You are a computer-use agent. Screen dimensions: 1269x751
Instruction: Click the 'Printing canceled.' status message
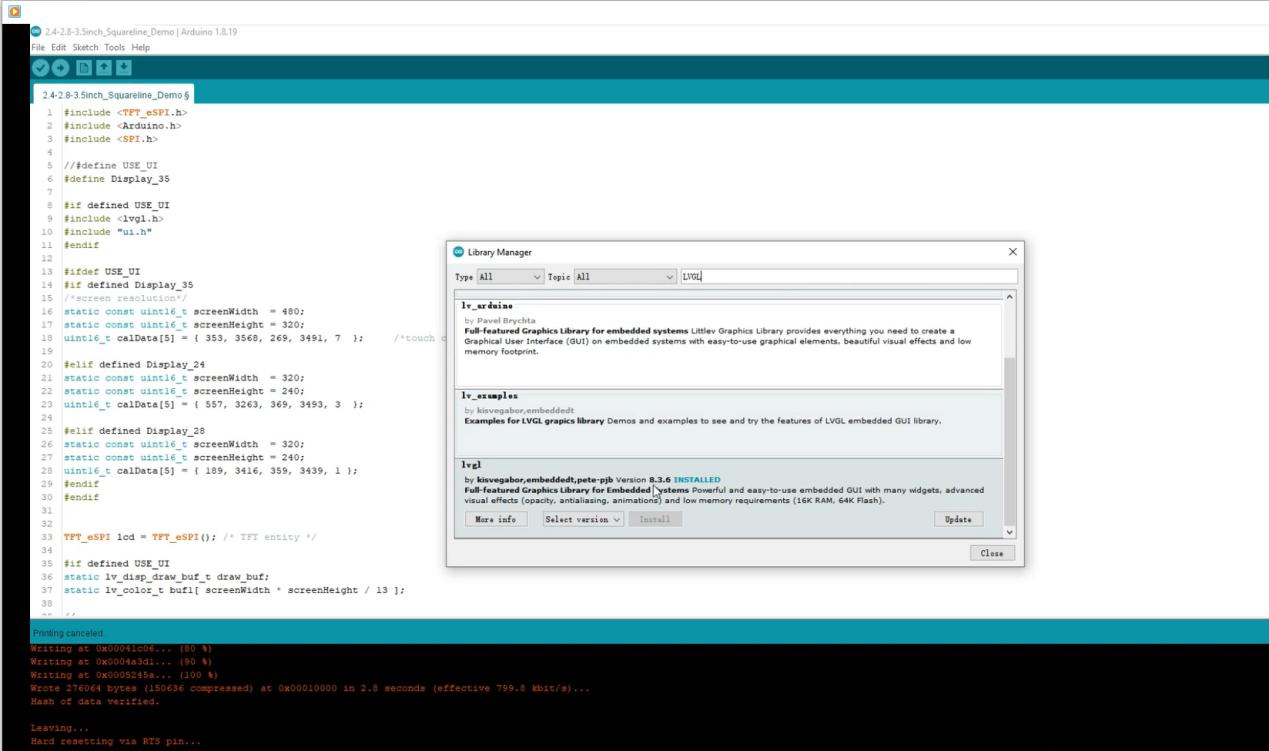coord(69,633)
